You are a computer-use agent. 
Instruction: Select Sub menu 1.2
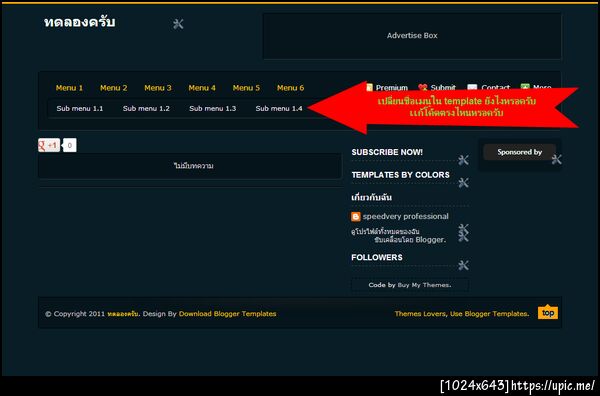coord(146,108)
